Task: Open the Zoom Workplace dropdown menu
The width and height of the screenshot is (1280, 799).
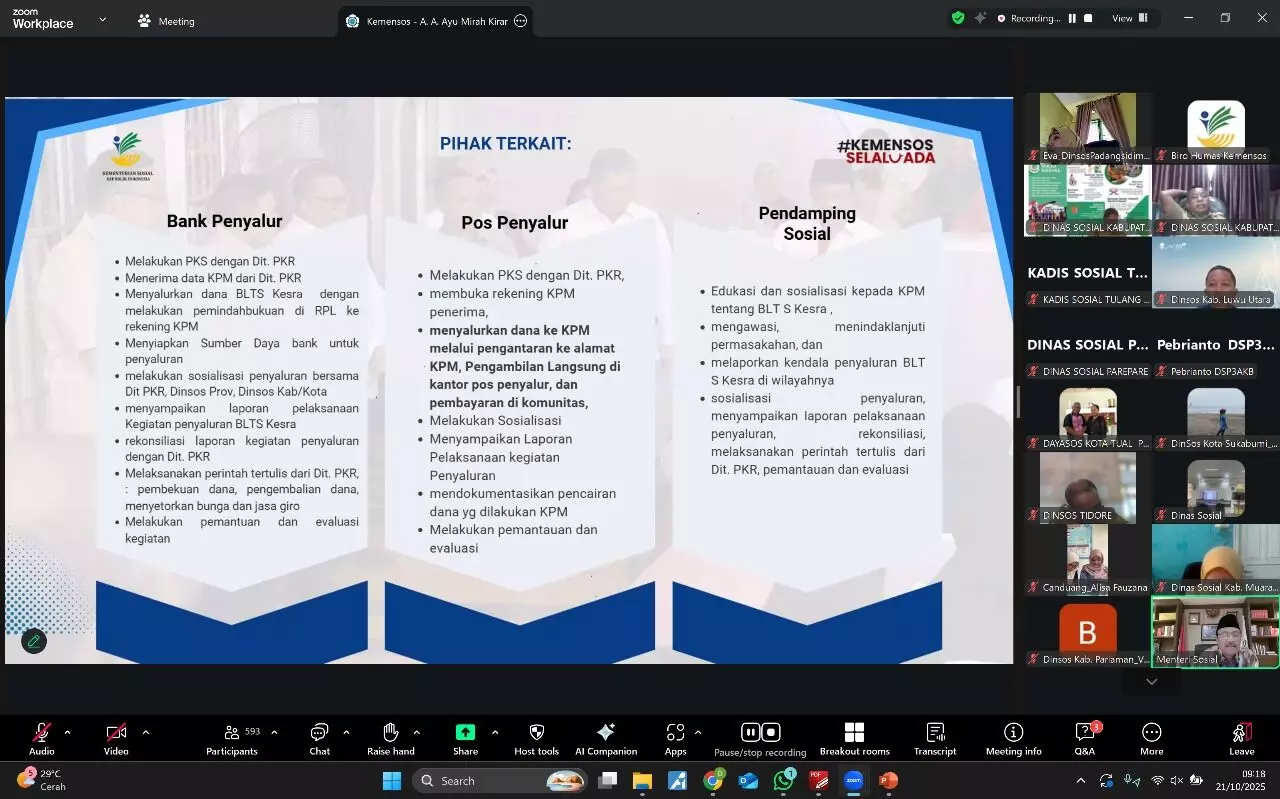Action: (x=102, y=19)
